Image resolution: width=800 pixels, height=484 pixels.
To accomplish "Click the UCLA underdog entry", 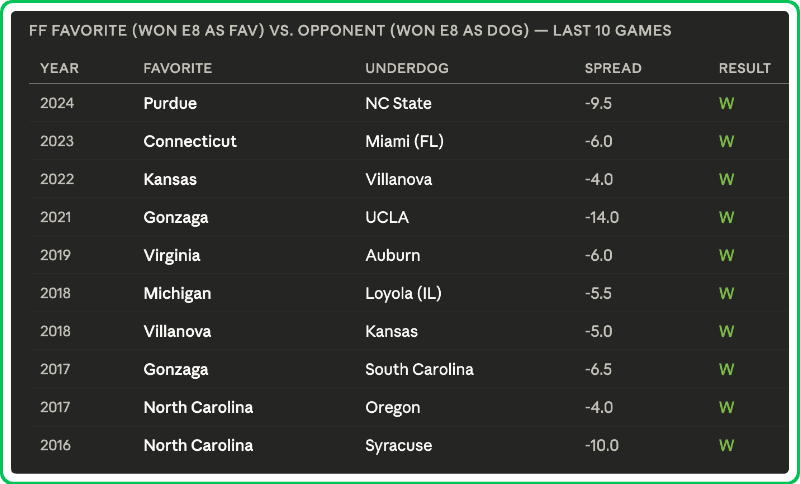I will tap(387, 218).
